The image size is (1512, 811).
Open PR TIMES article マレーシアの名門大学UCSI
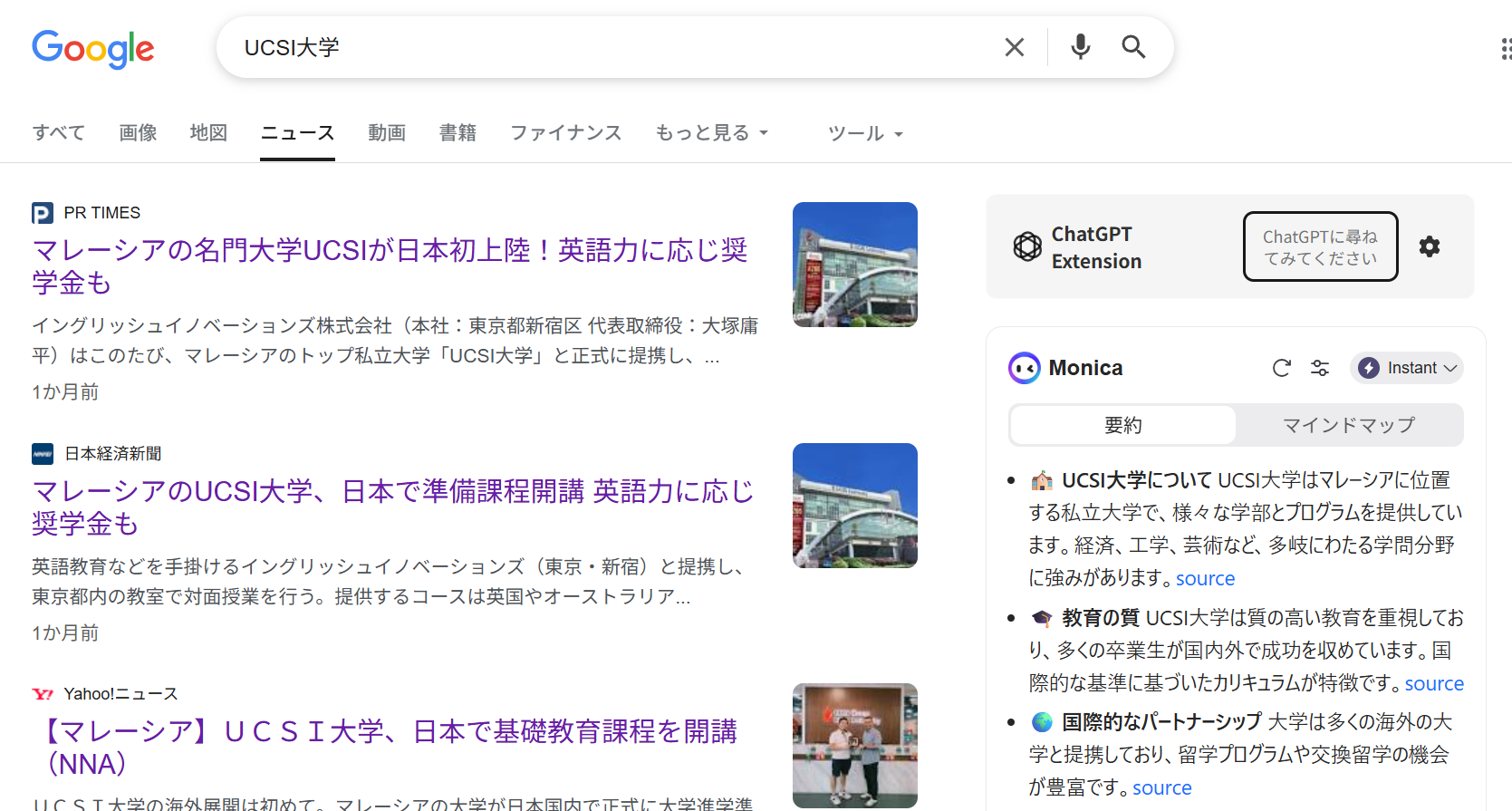pos(390,266)
